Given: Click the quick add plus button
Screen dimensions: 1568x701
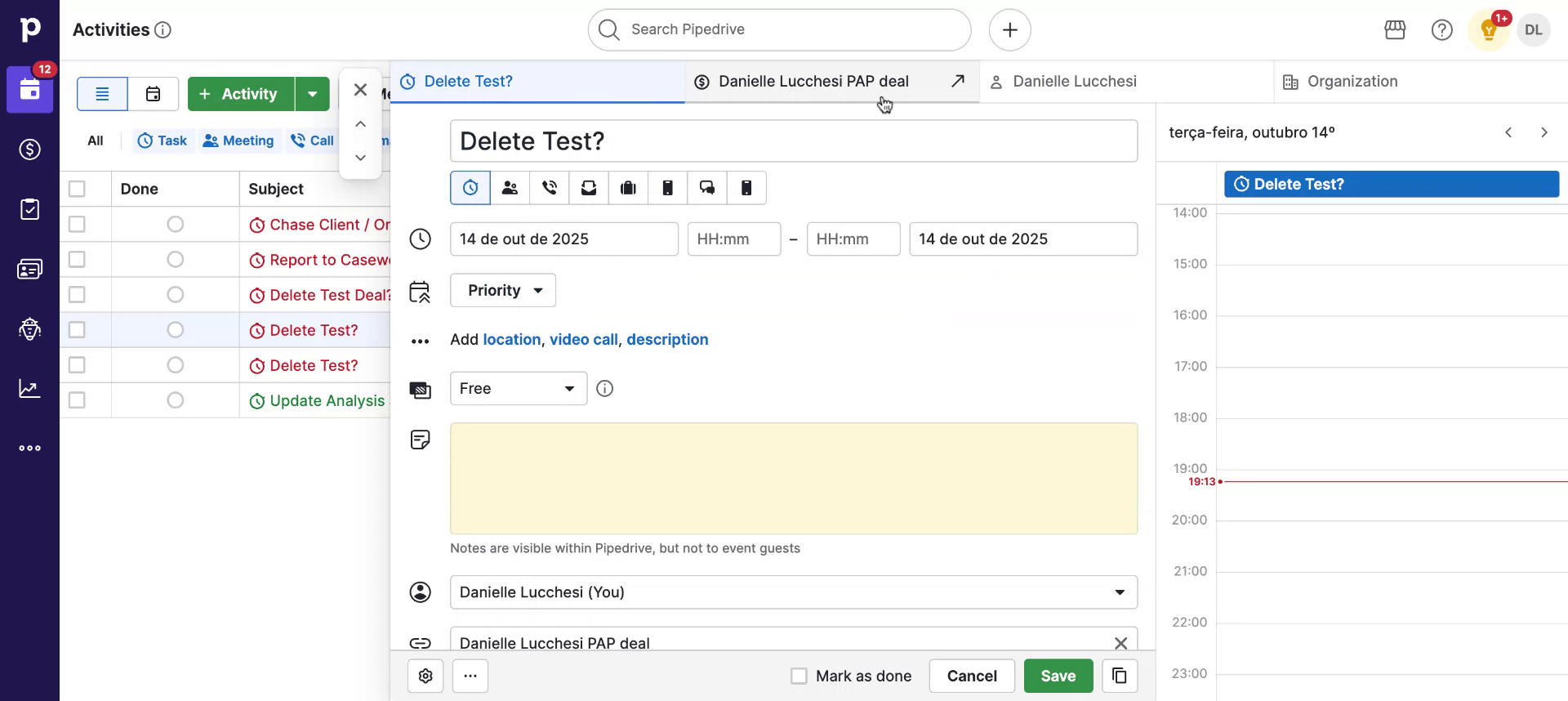Looking at the screenshot, I should [1010, 30].
